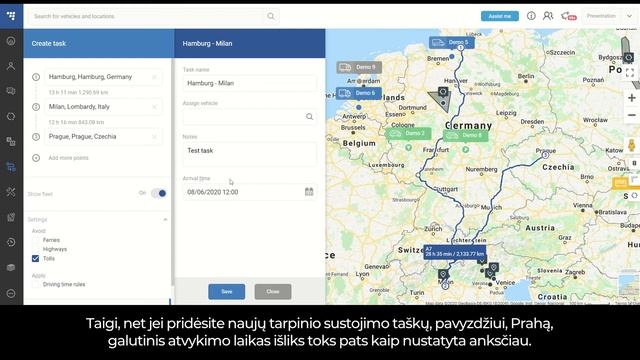
Task: Open the notifications icon with red badge
Action: click(x=568, y=16)
